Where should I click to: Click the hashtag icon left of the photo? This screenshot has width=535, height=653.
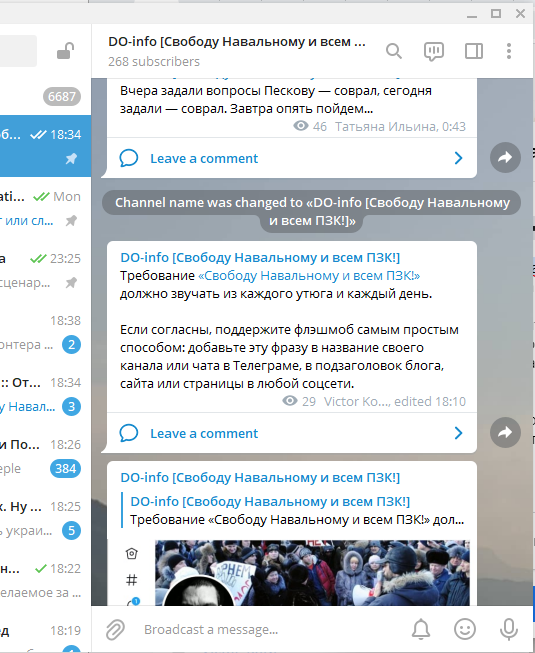[x=132, y=580]
